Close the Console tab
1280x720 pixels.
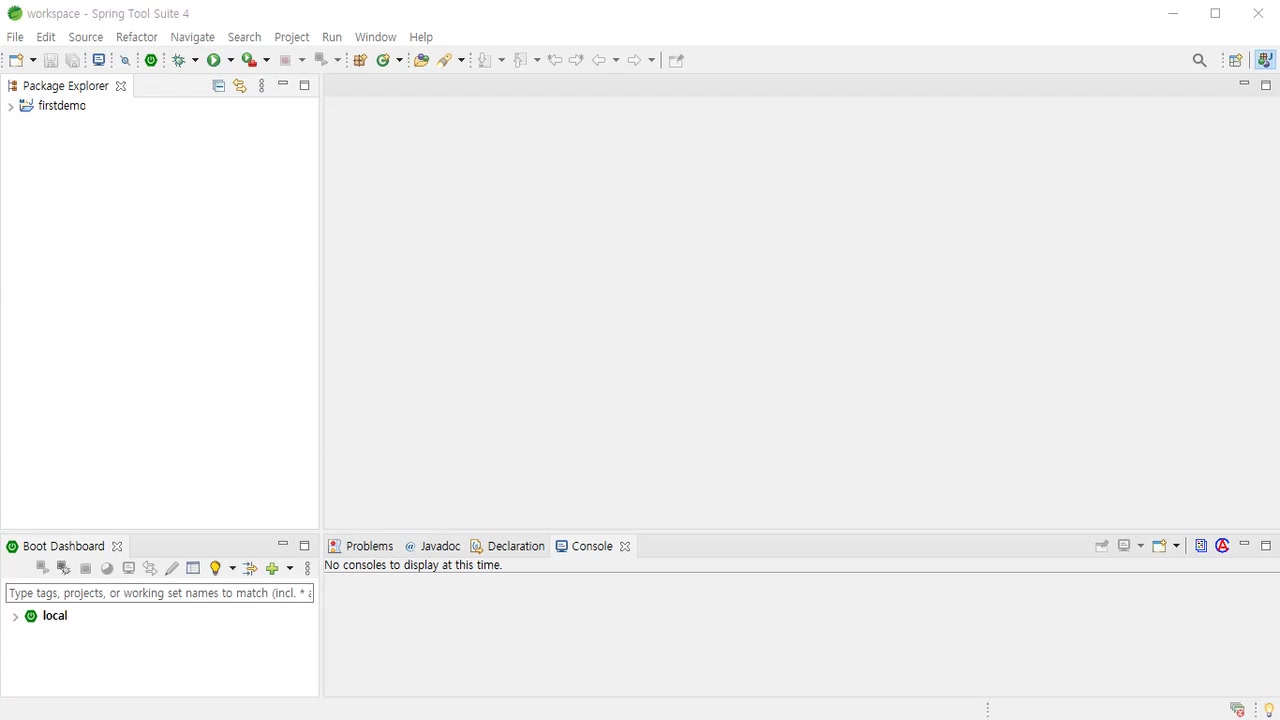625,546
